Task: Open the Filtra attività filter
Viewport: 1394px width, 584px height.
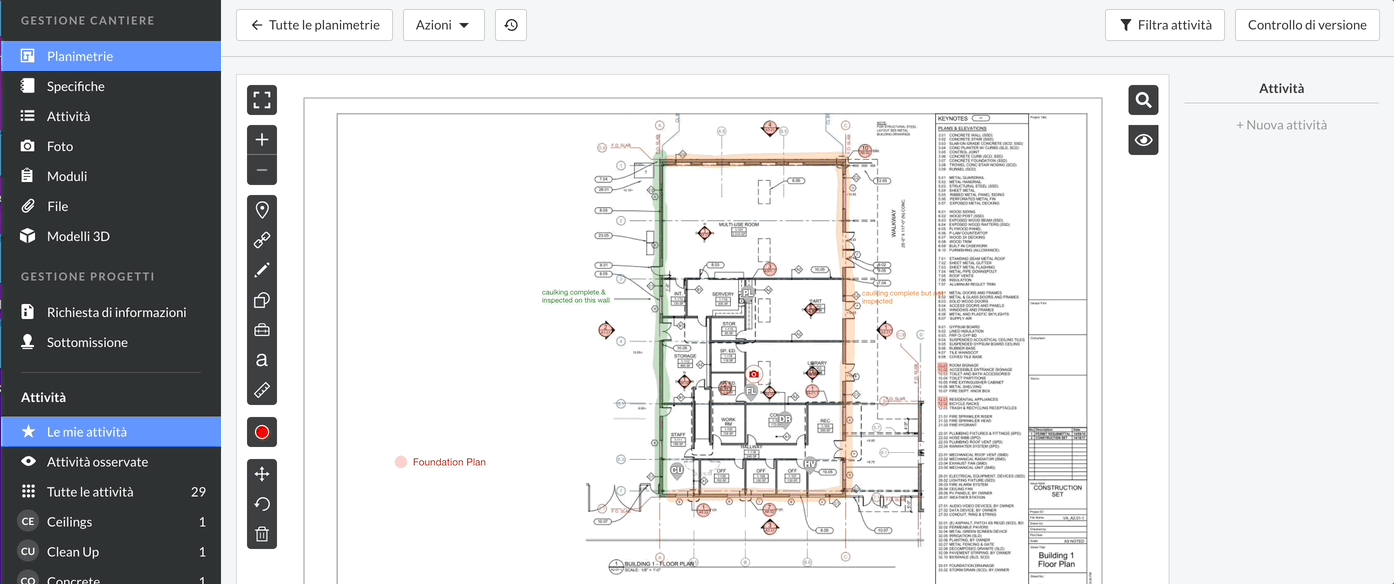Action: click(x=1165, y=25)
